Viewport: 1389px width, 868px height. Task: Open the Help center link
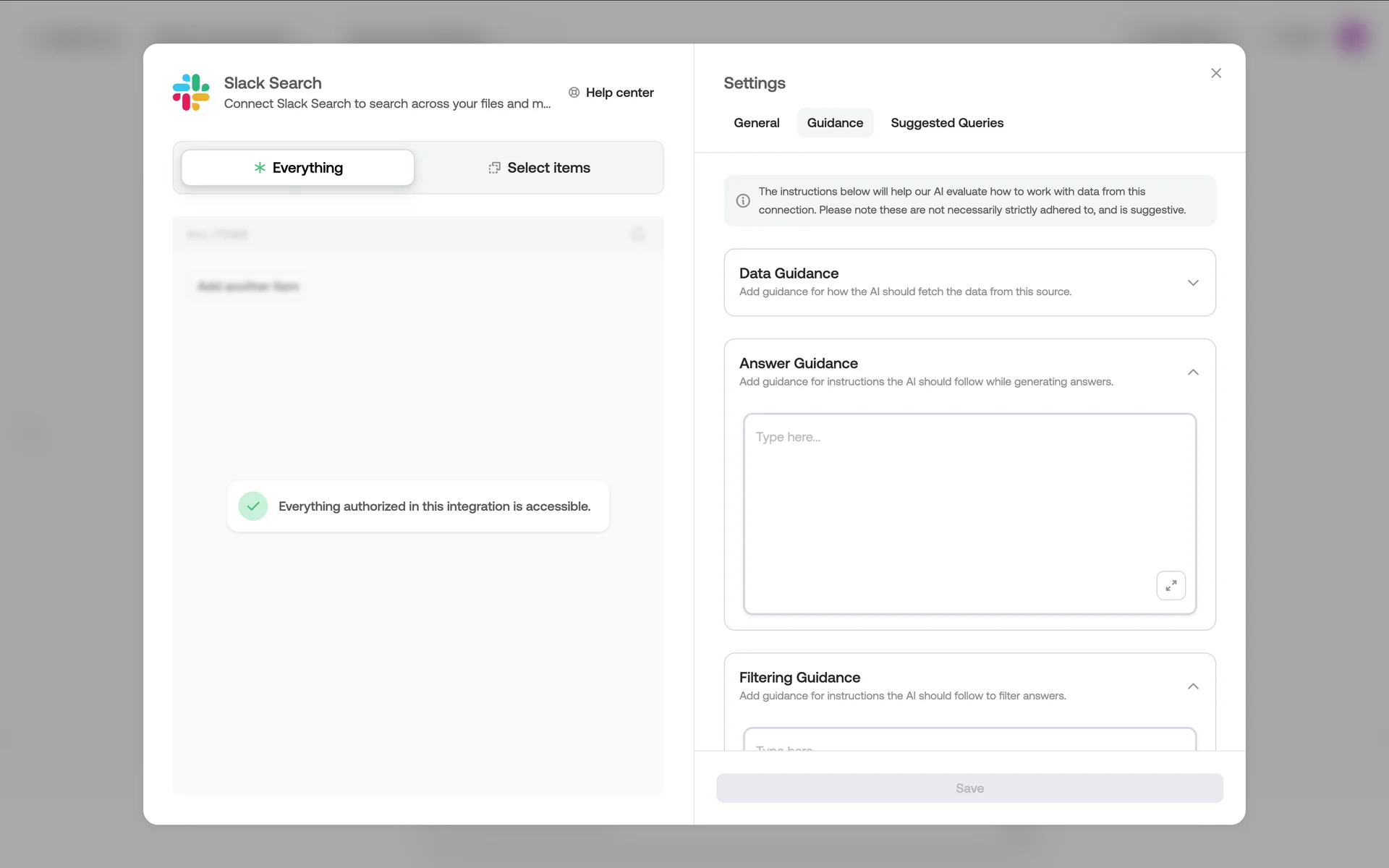coord(619,93)
